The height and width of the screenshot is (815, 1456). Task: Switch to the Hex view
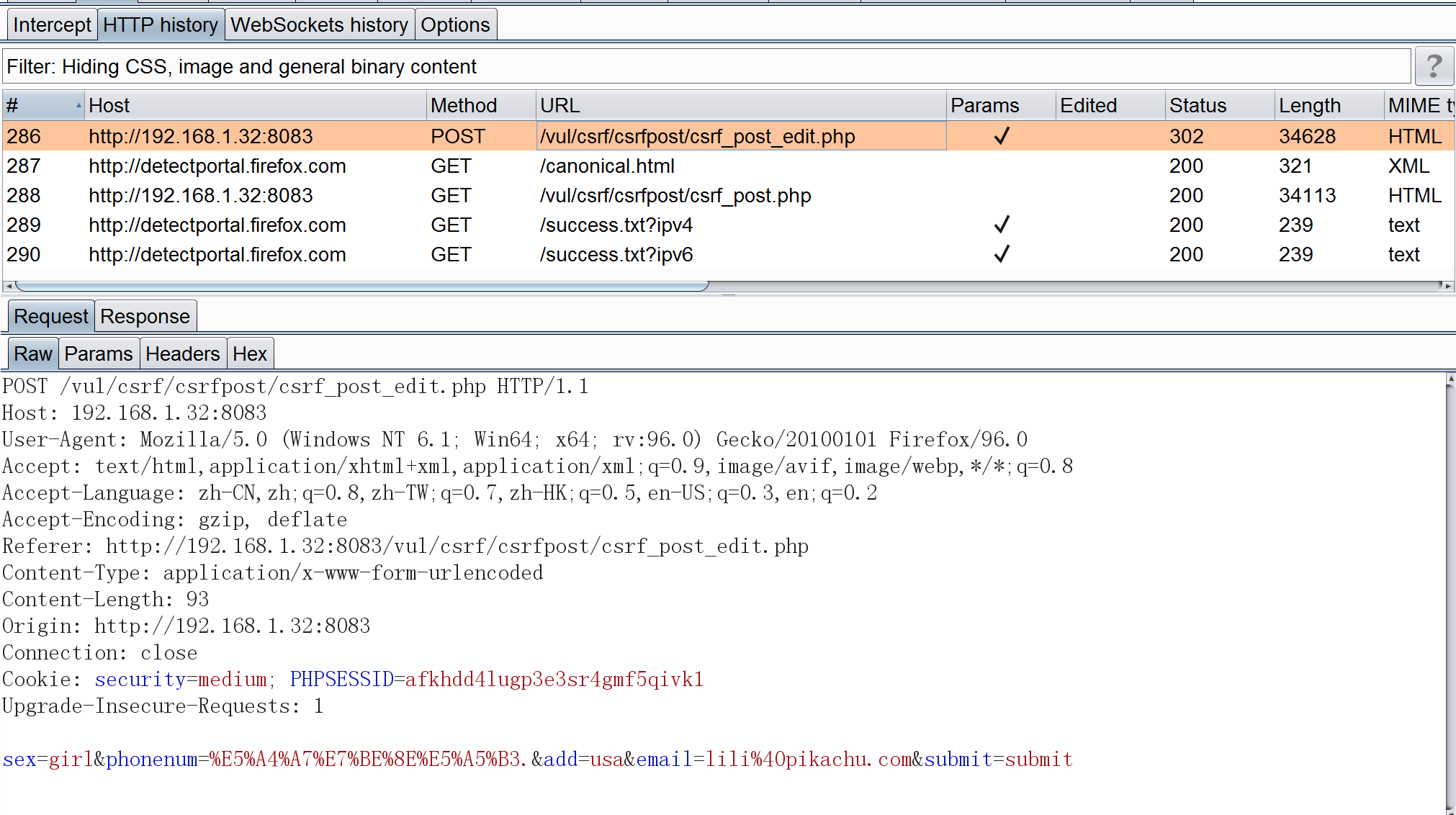click(250, 353)
